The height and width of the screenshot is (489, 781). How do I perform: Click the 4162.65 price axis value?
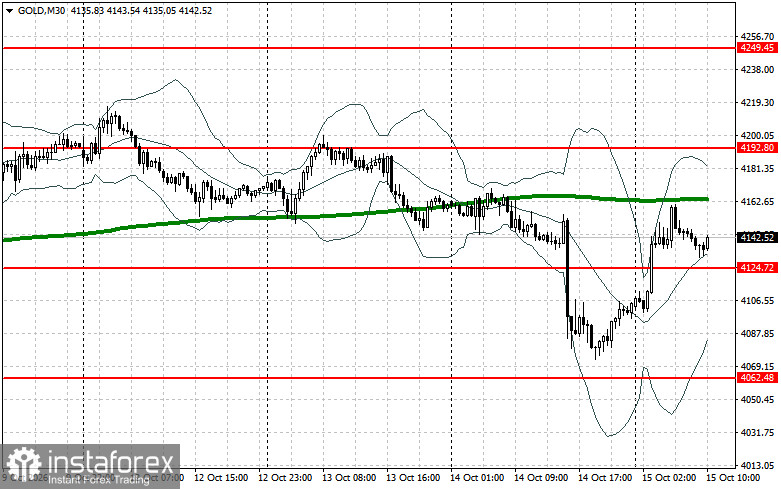point(757,202)
